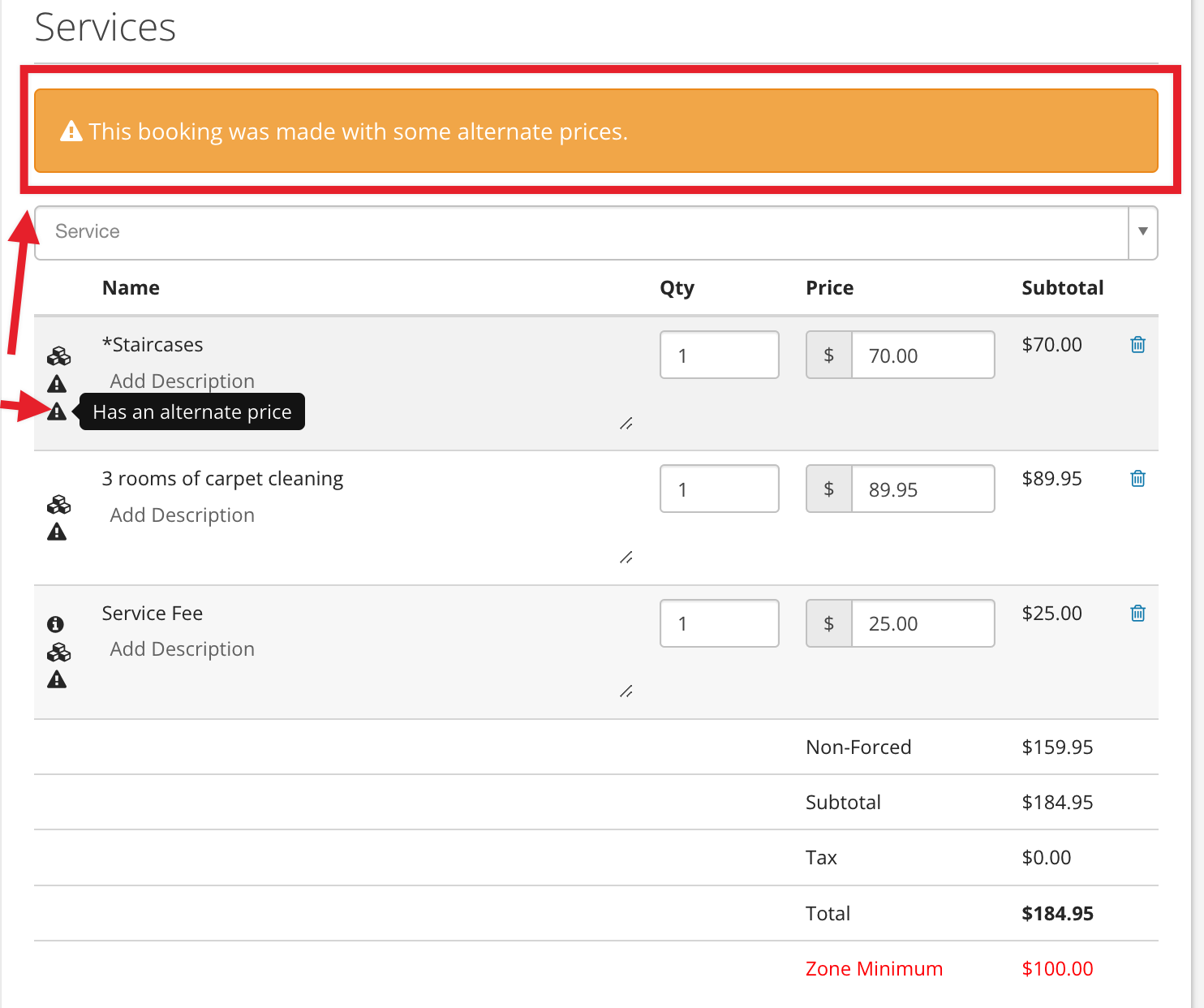
Task: Click resize handle of carpet cleaning description box
Action: 626,558
